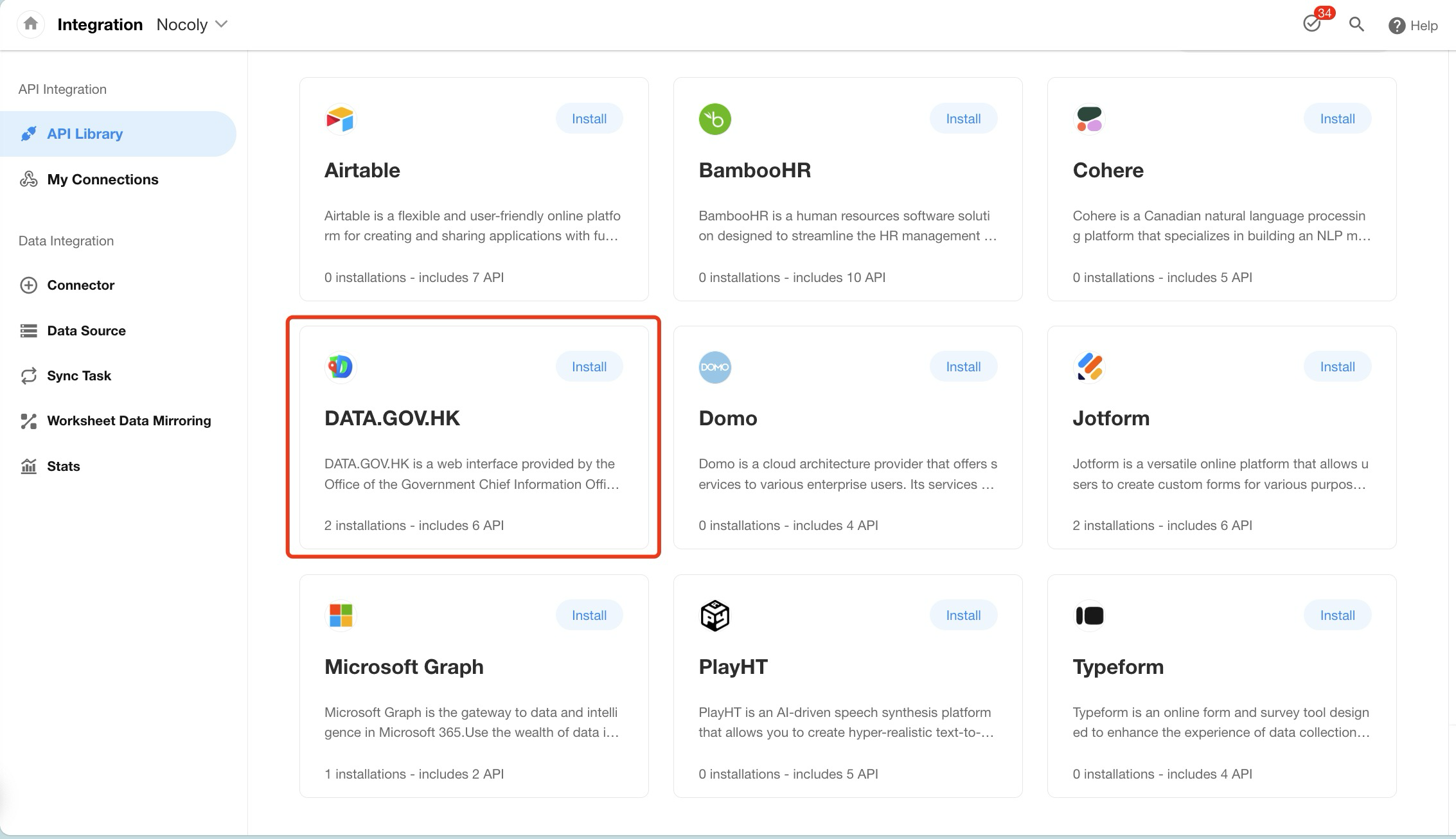Screen dimensions: 1456x839
Task: Open the Microsoft Graph card title
Action: pos(404,667)
